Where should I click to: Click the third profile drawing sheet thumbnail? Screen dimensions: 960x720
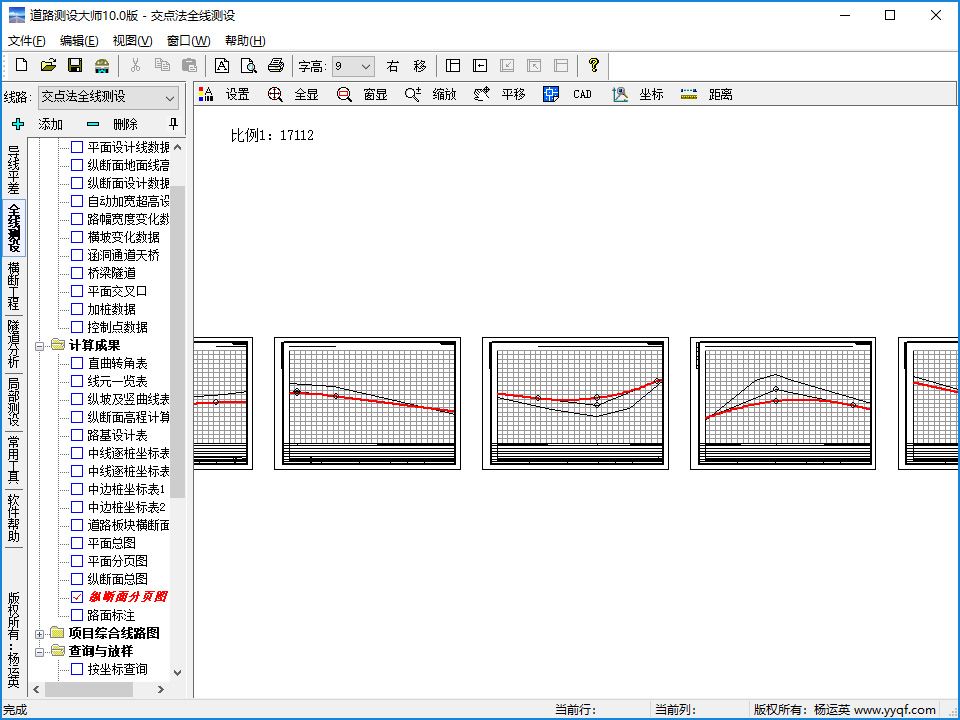click(x=575, y=403)
